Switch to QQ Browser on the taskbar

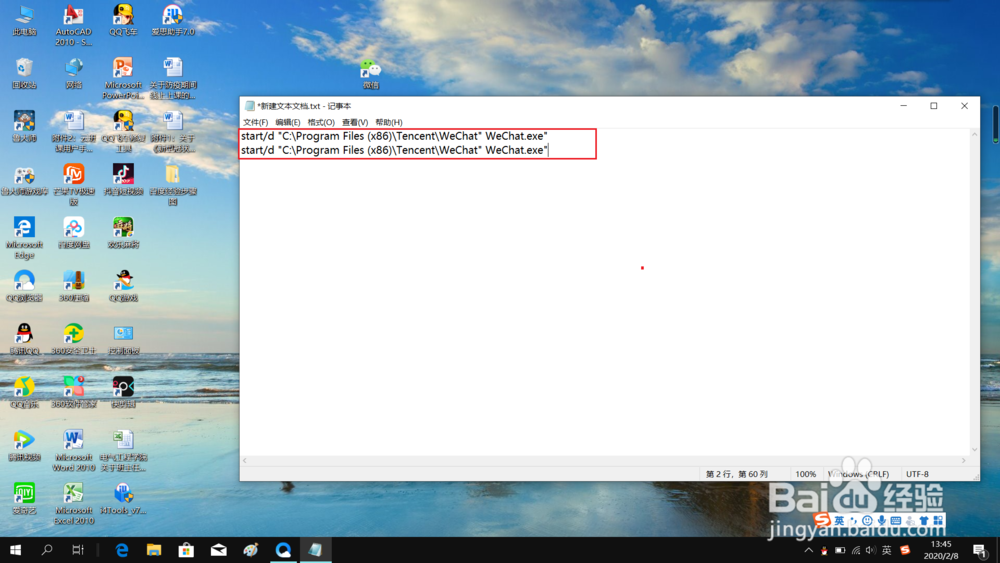pos(283,550)
